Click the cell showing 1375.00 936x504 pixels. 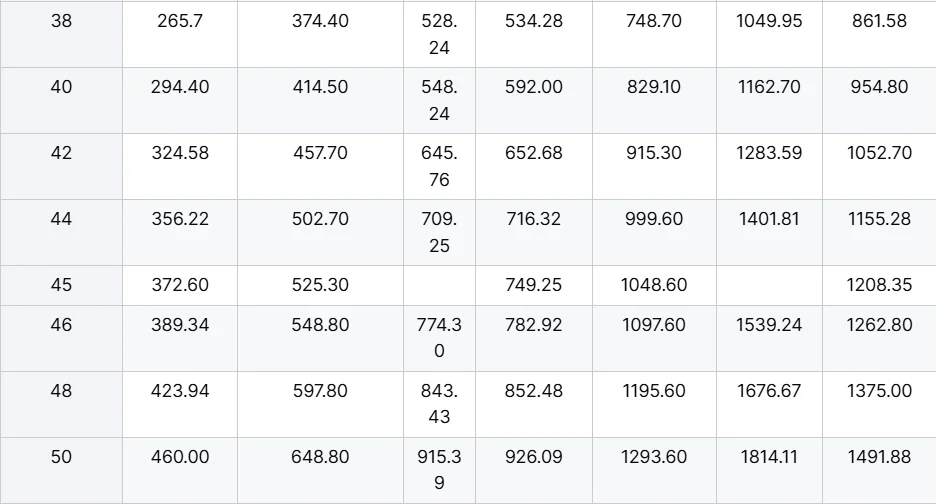click(x=879, y=391)
